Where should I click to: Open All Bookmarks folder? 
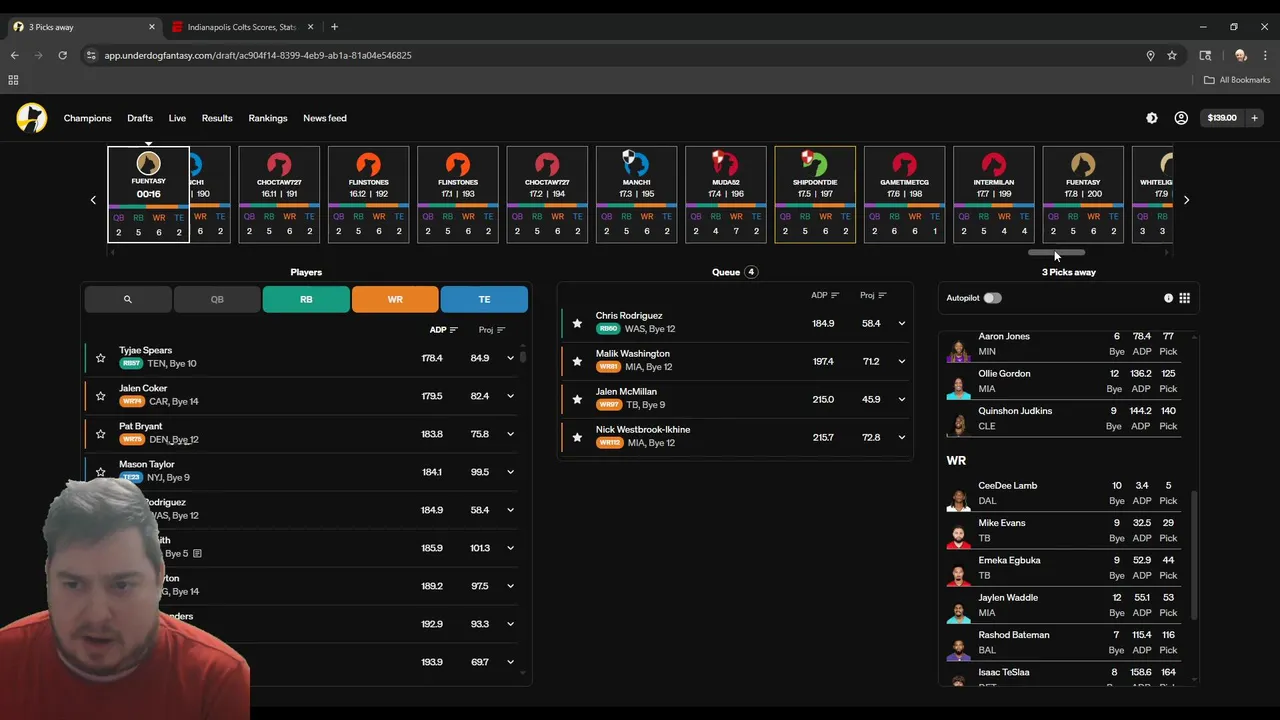(1237, 80)
